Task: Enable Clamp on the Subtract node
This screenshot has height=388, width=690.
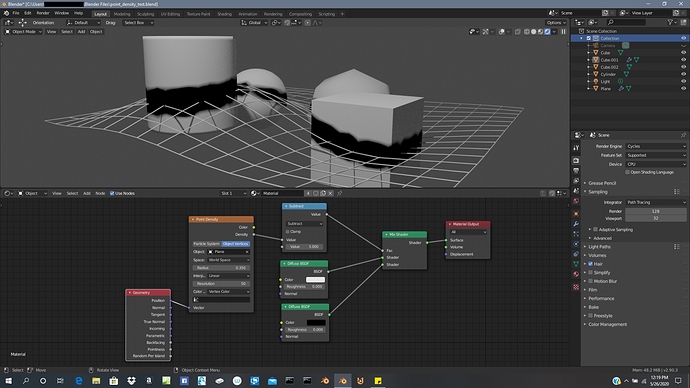Action: 288,231
